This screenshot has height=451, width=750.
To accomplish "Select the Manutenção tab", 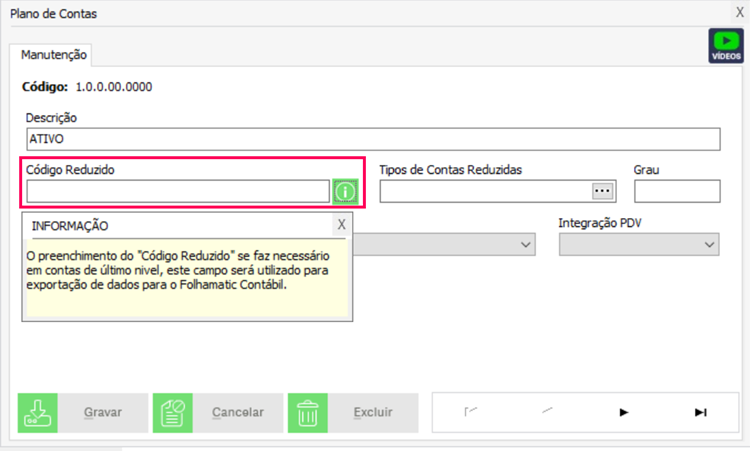I will 54,55.
